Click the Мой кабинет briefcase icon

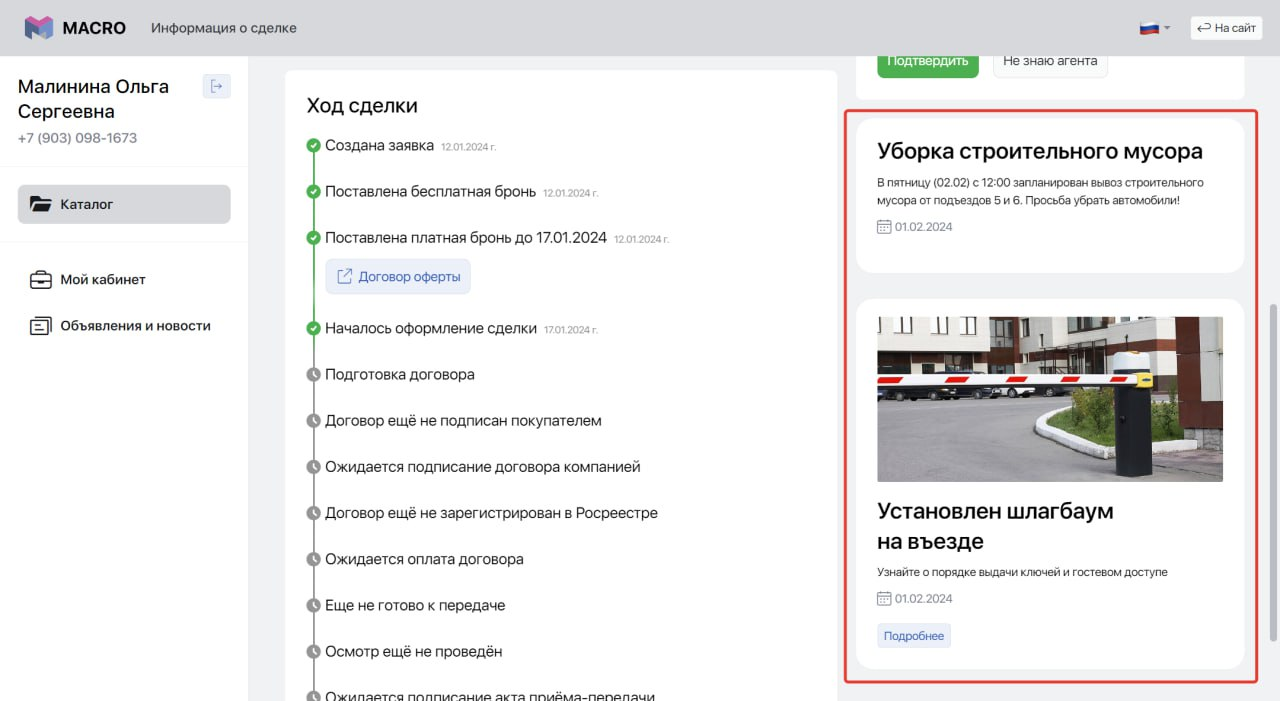click(x=40, y=280)
